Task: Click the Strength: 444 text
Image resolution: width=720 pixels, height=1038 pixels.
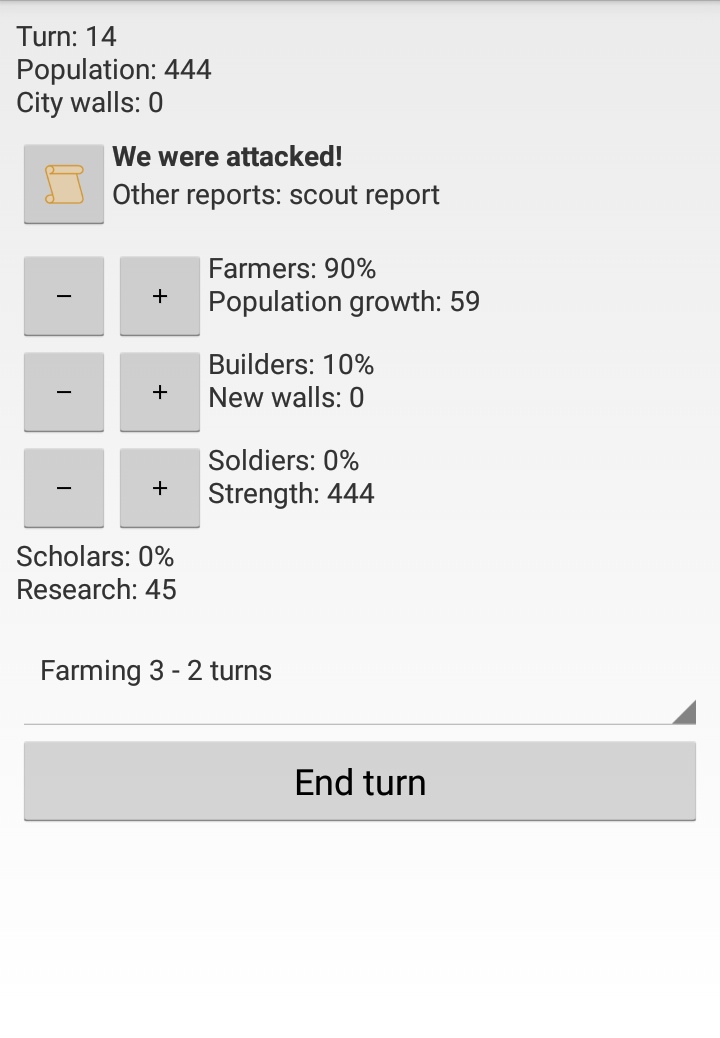Action: tap(291, 494)
